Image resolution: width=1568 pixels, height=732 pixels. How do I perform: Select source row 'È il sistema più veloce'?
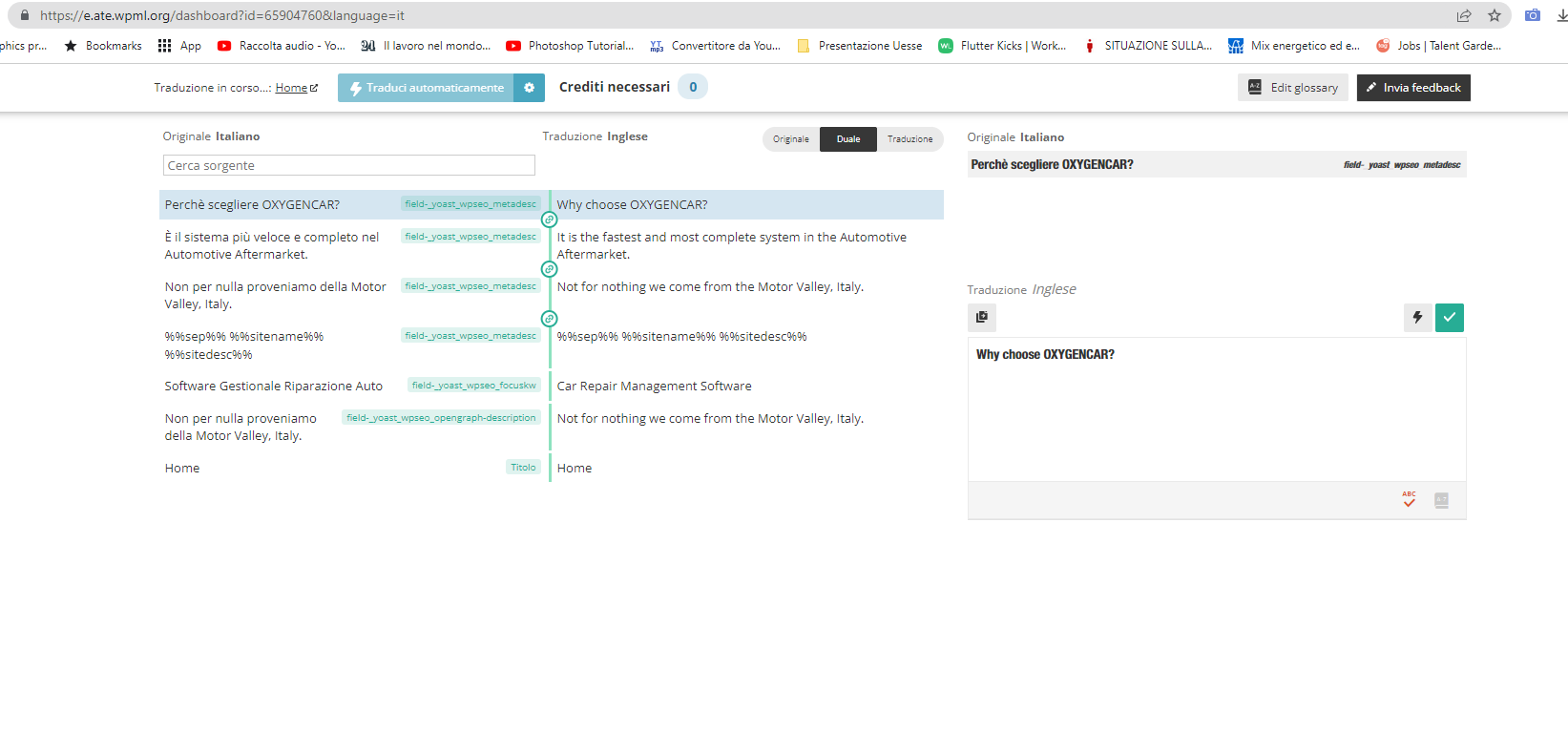point(271,246)
